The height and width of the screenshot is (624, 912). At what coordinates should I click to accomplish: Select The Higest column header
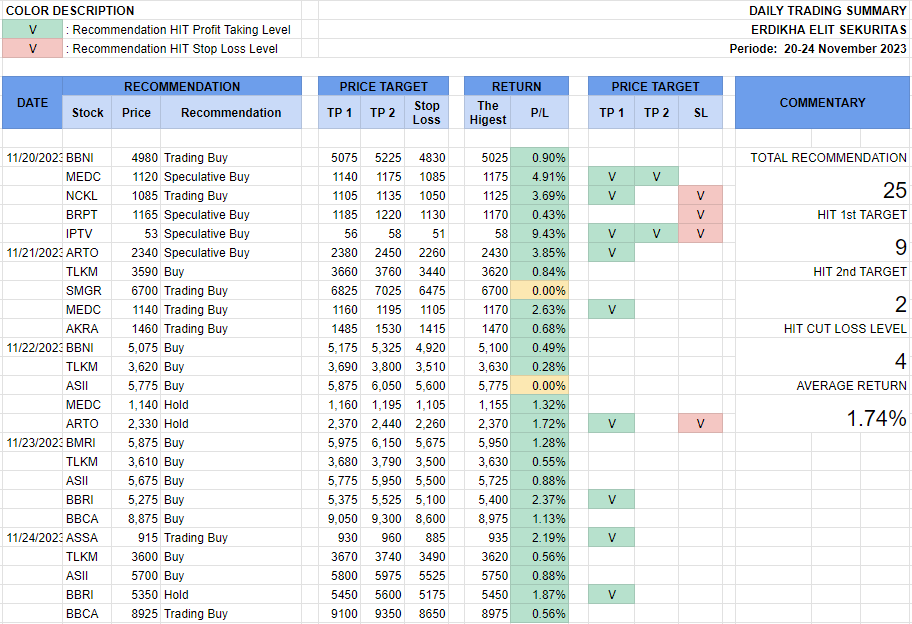pos(488,113)
